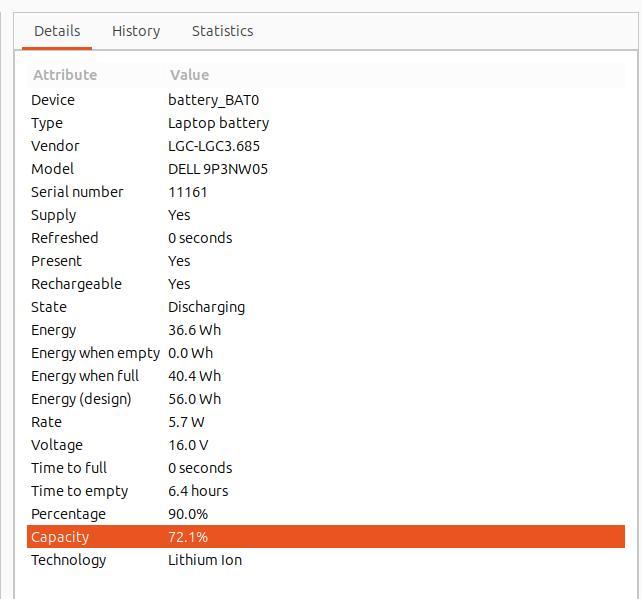Viewport: 642px width, 599px height.
Task: Select the Energy 36.6 Wh row
Action: pyautogui.click(x=326, y=330)
